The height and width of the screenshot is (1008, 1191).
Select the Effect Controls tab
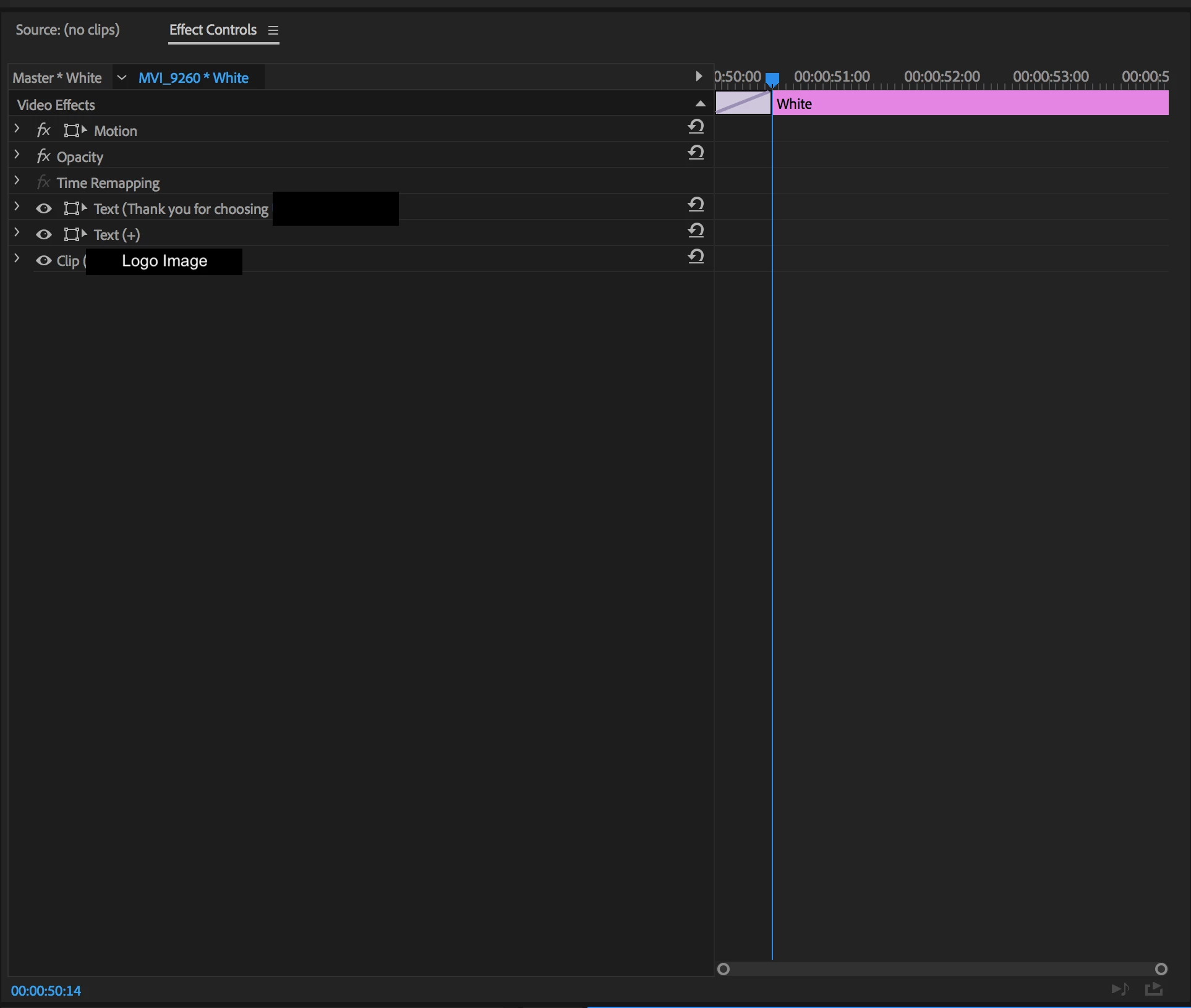pos(213,30)
